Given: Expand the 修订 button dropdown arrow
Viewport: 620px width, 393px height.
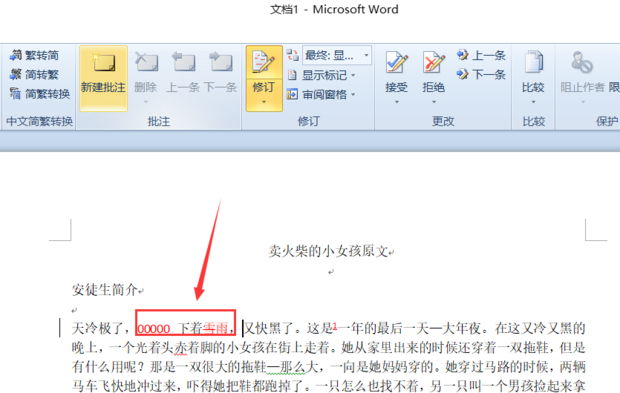Looking at the screenshot, I should pyautogui.click(x=264, y=102).
